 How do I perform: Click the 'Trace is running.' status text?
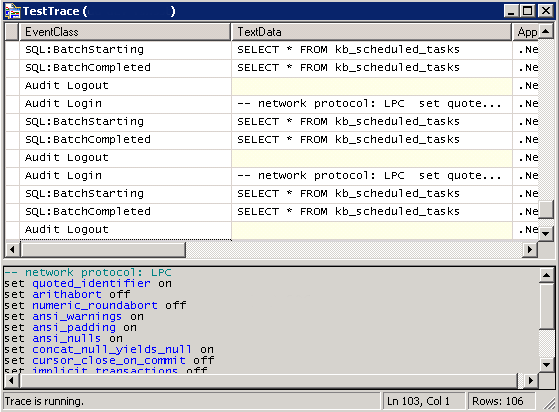44,401
